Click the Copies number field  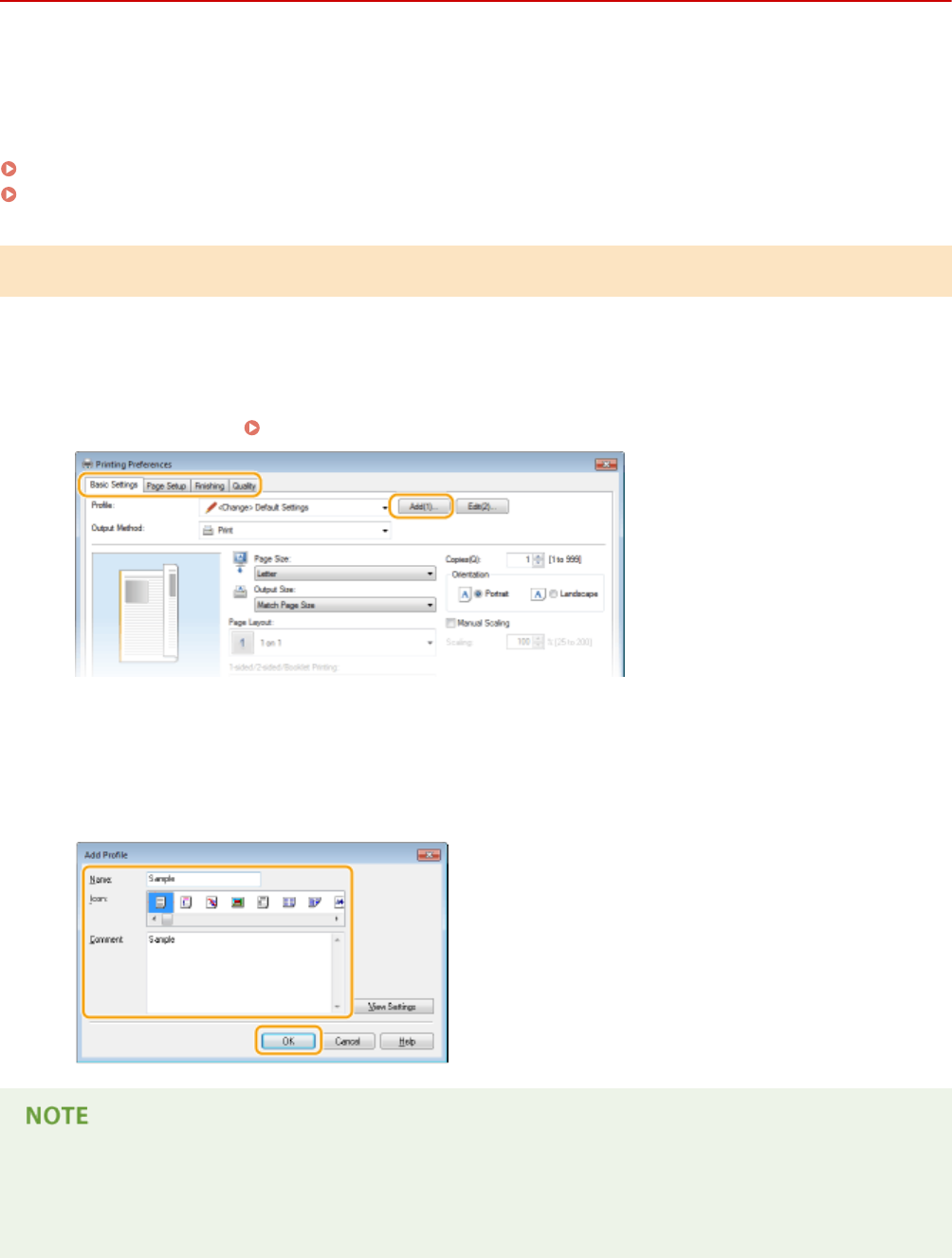tap(520, 560)
